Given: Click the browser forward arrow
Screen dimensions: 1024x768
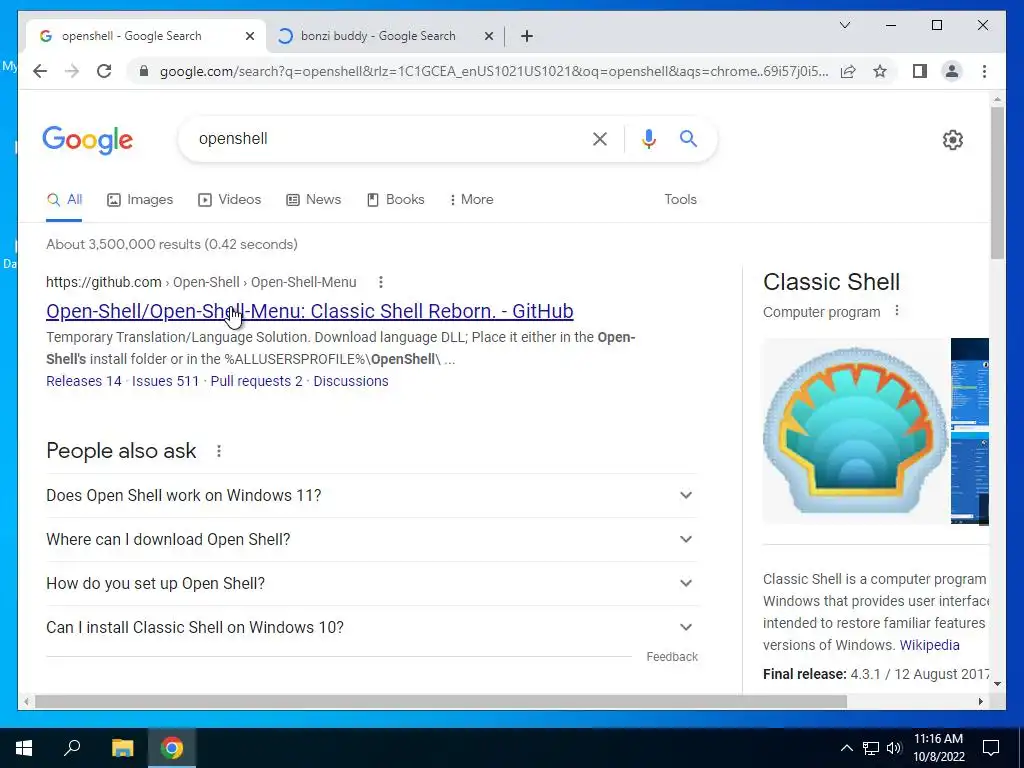Looking at the screenshot, I should (72, 71).
